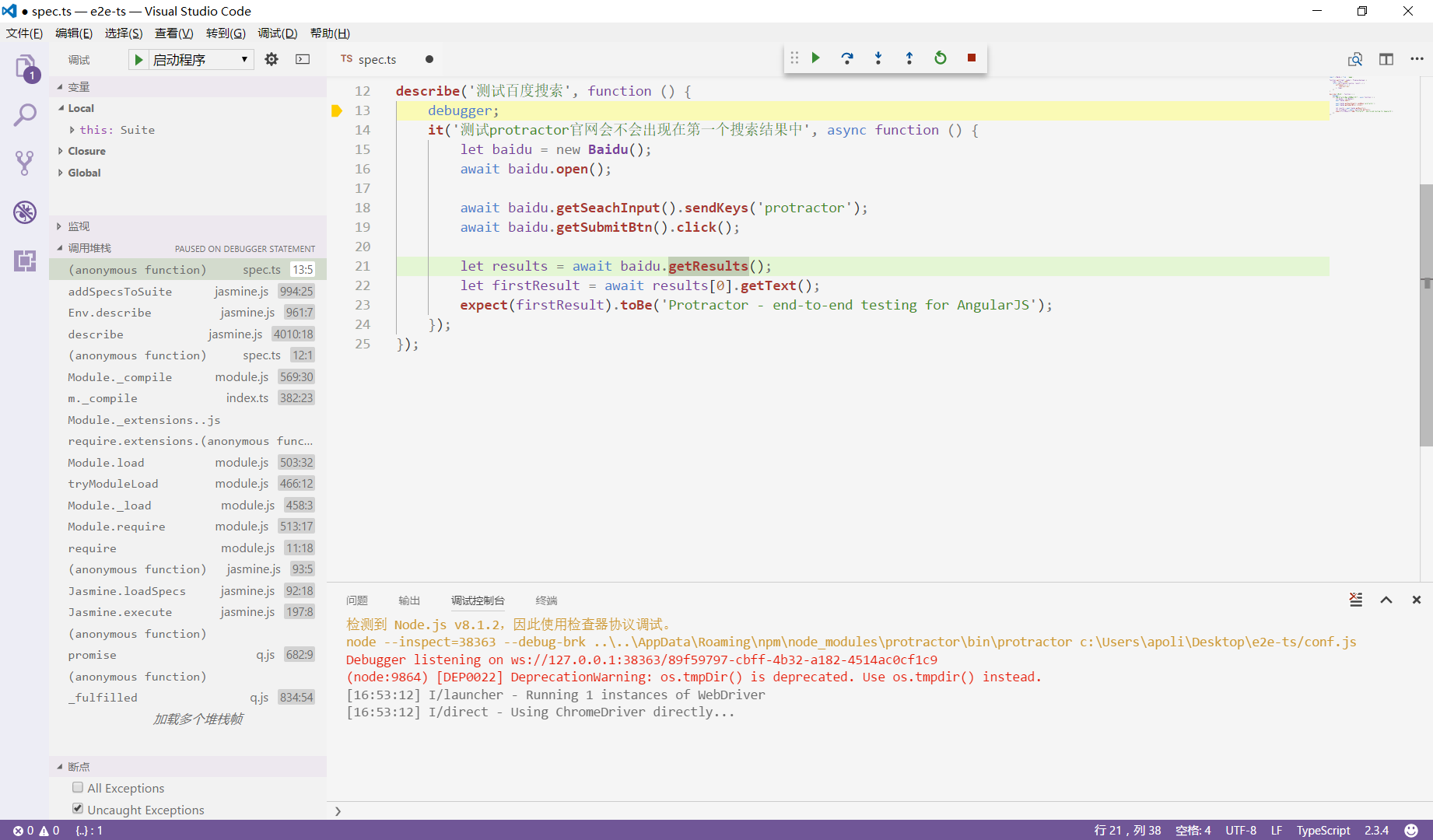Viewport: 1433px width, 840px height.
Task: Change line endings via LF
Action: click(x=1277, y=830)
